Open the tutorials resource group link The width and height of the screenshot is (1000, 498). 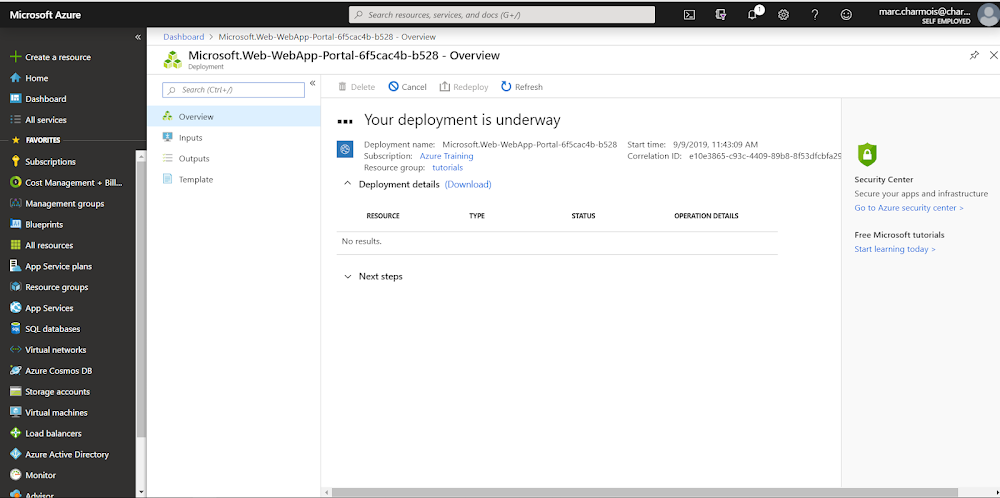click(x=448, y=168)
